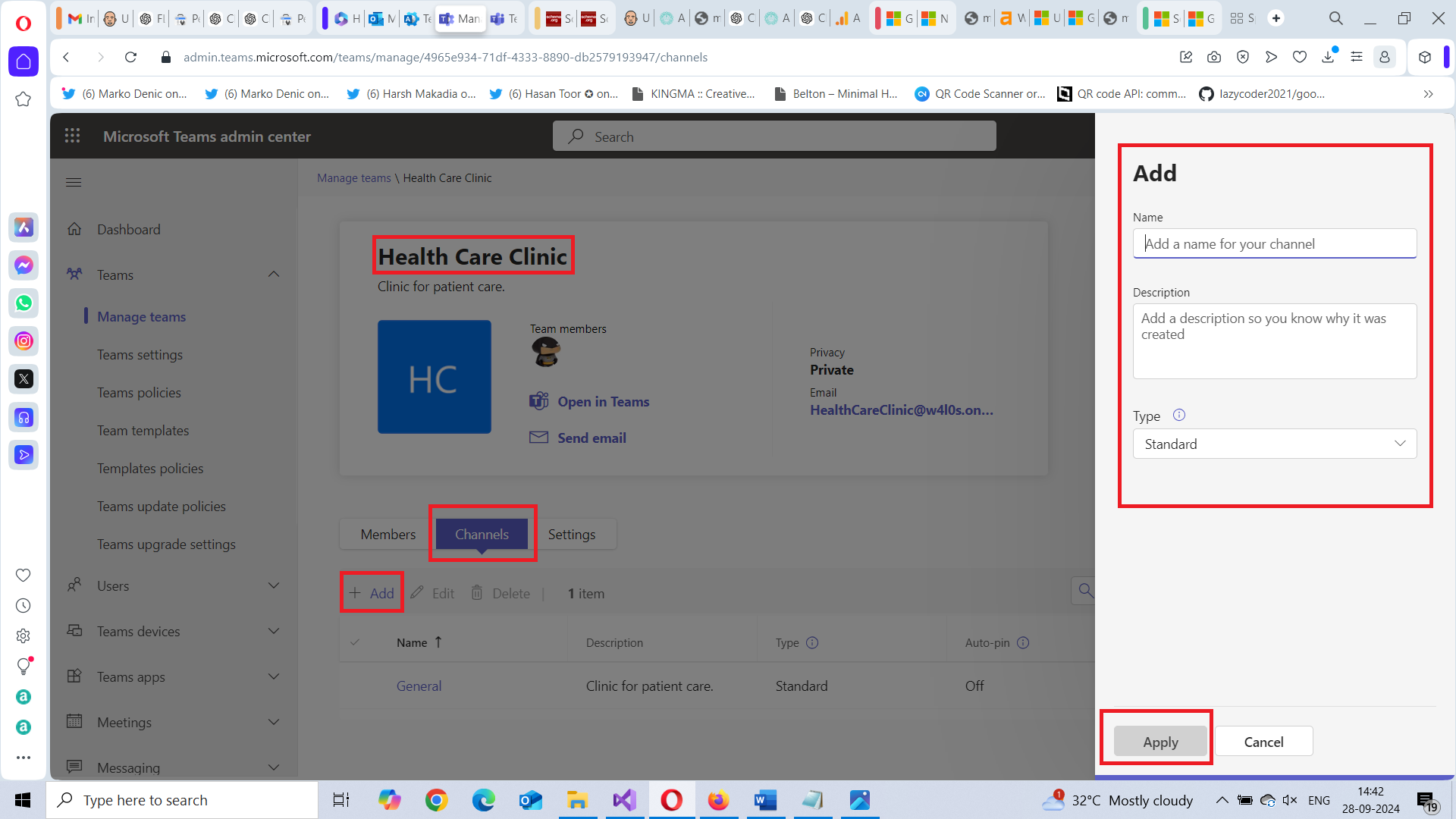Focus the channel Description text area
This screenshot has width=1456, height=819.
pos(1274,341)
